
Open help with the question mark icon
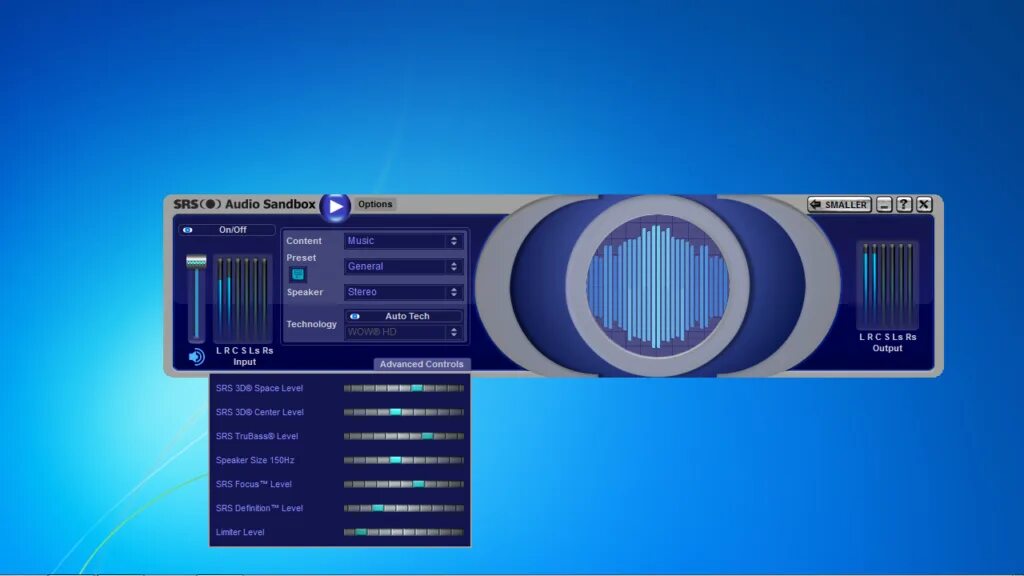pos(904,204)
